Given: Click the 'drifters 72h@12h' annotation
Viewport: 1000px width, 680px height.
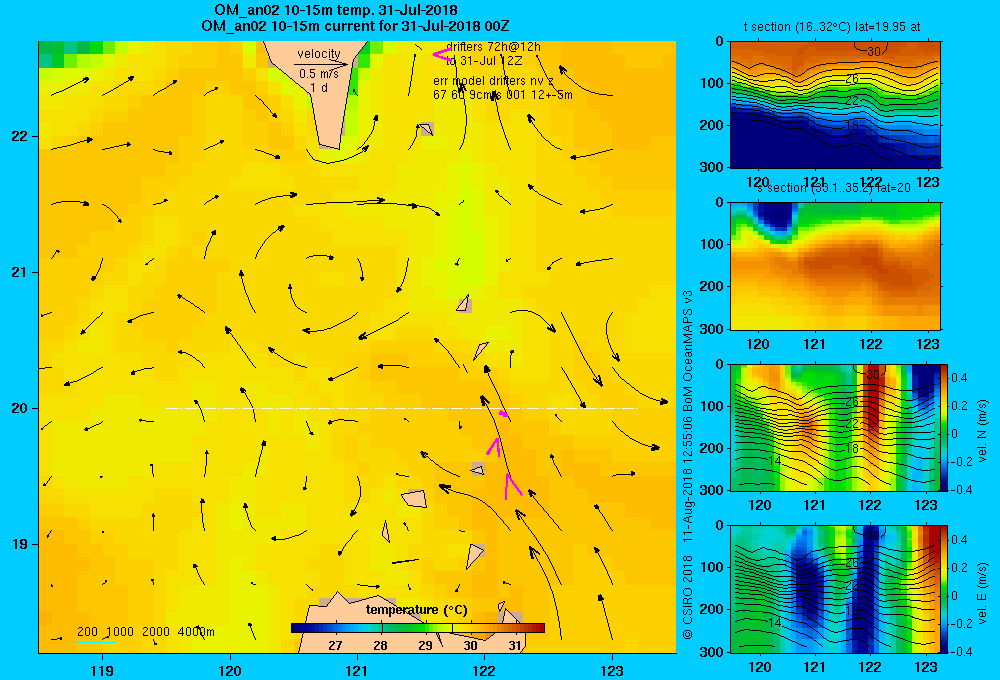Looking at the screenshot, I should coord(494,47).
